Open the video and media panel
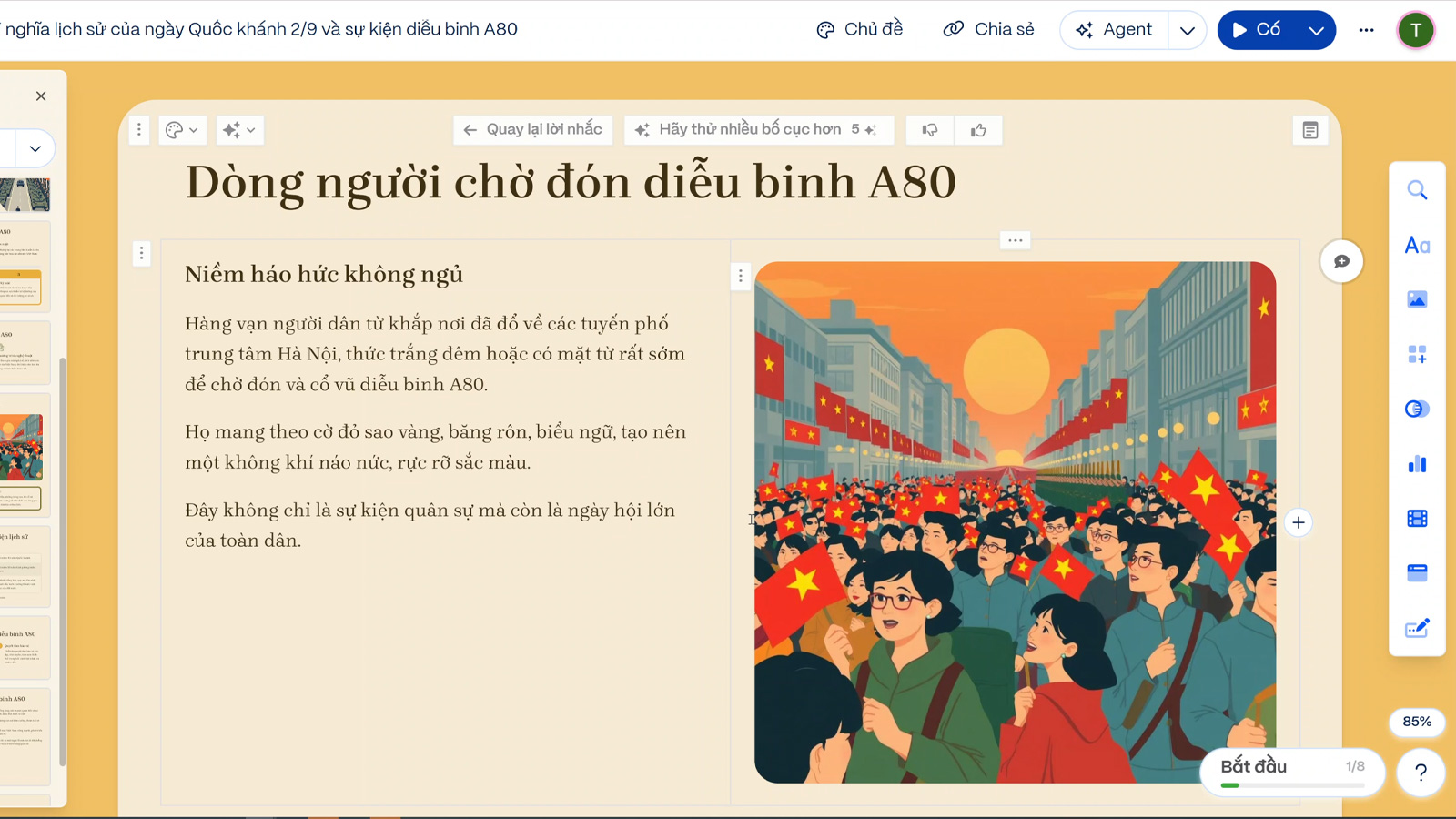 click(1417, 519)
